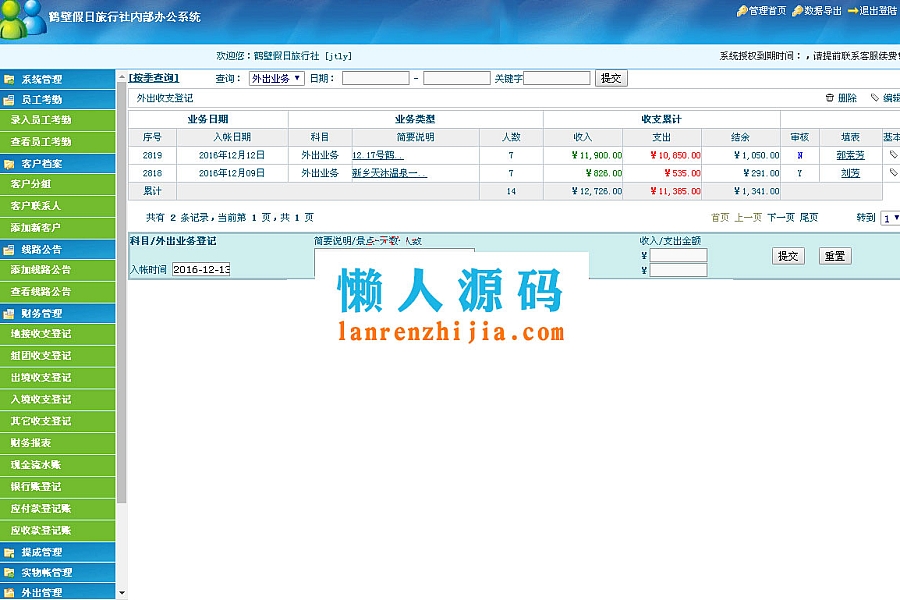This screenshot has height=600, width=900.
Task: Open 添加线路公告 in sidebar
Action: click(57, 270)
